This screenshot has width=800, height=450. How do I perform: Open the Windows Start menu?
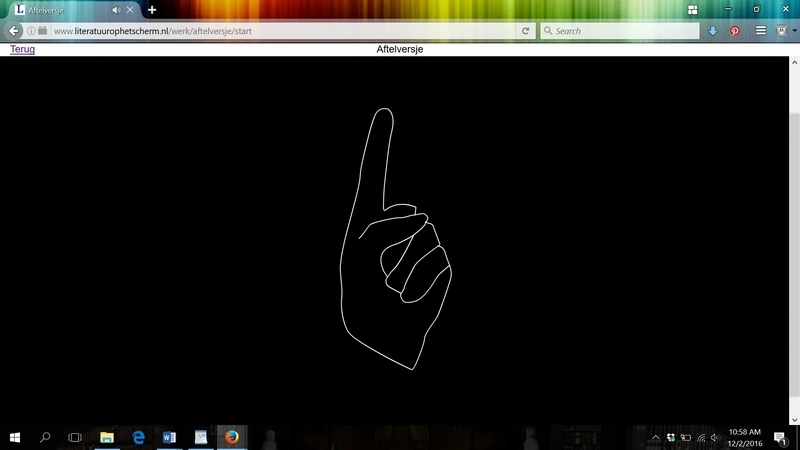point(15,437)
